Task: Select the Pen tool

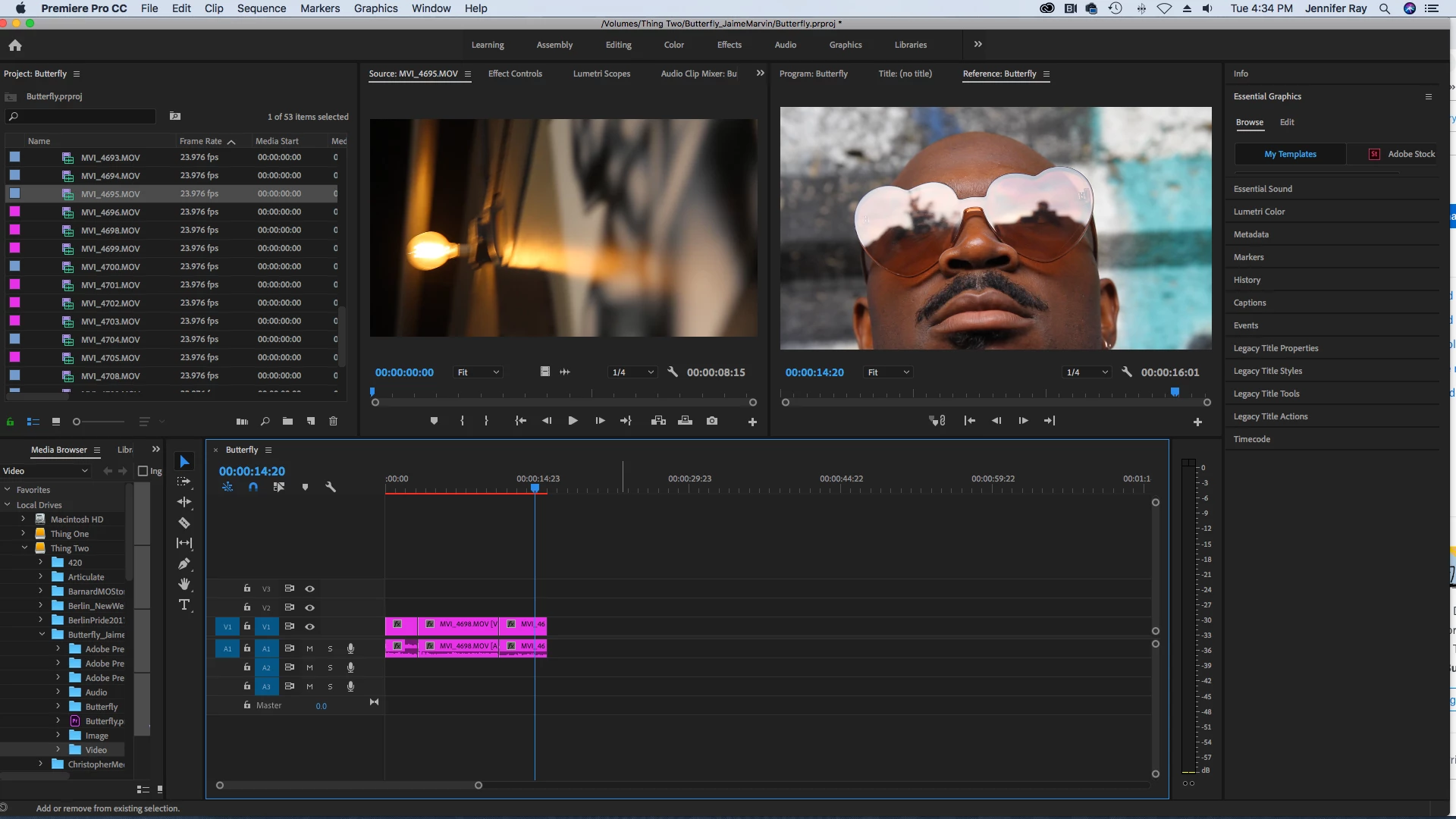Action: (184, 563)
